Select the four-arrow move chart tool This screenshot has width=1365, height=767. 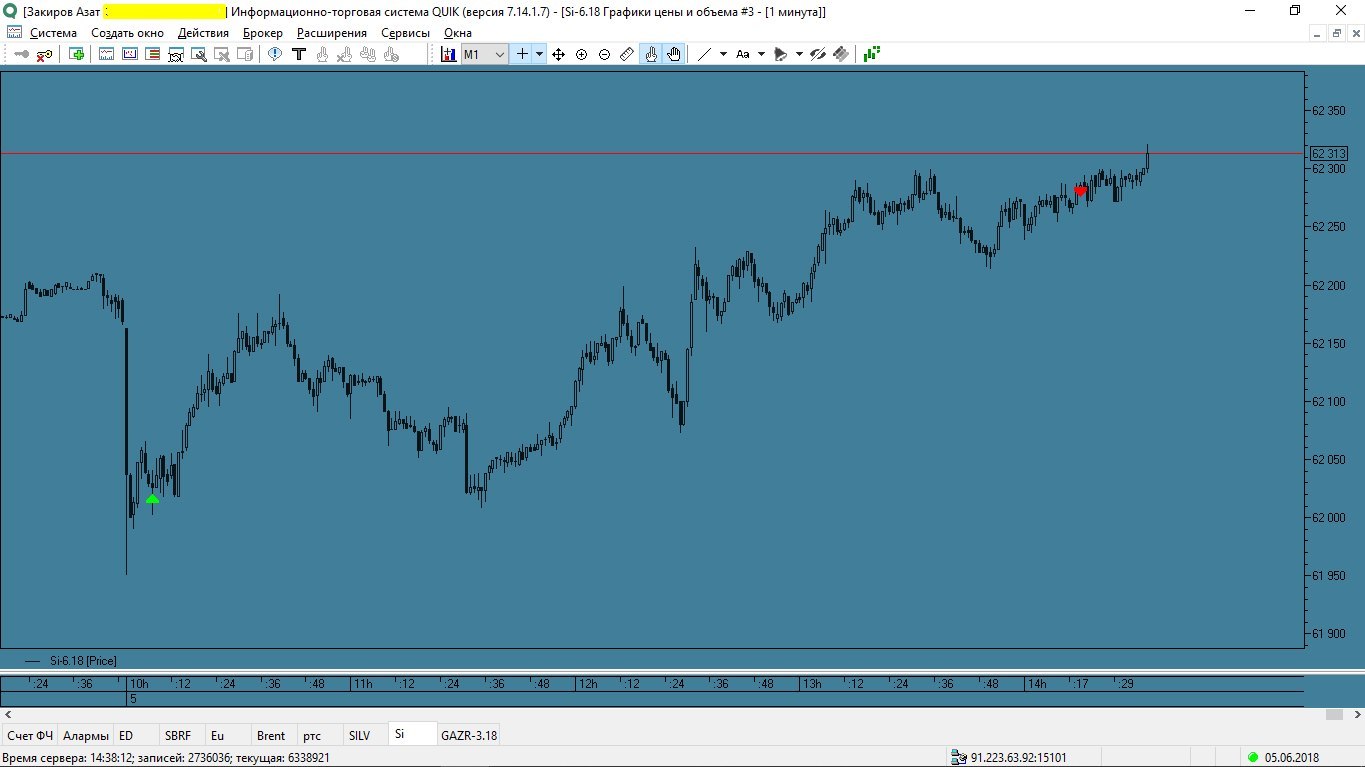(x=558, y=54)
